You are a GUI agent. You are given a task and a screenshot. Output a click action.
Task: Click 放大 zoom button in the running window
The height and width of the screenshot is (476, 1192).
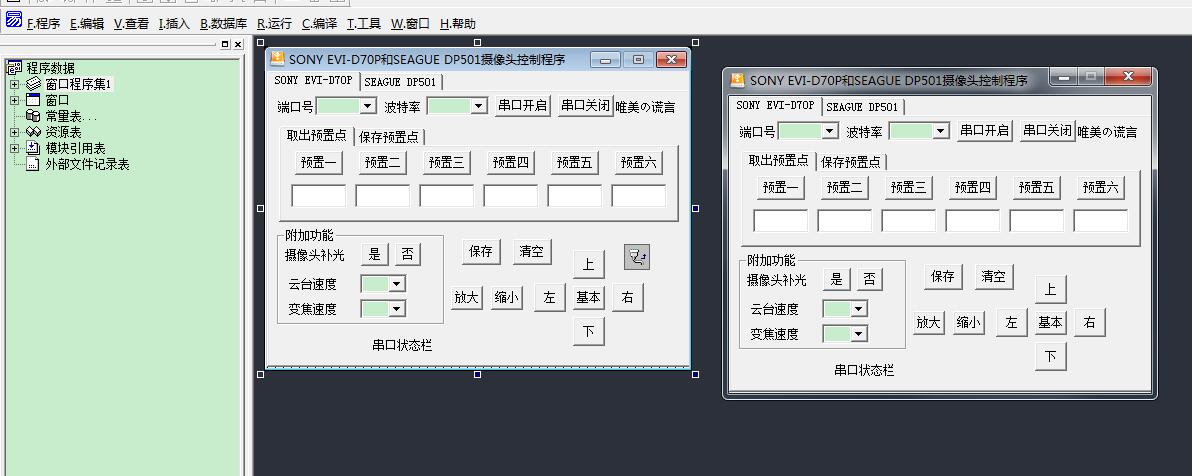click(929, 322)
